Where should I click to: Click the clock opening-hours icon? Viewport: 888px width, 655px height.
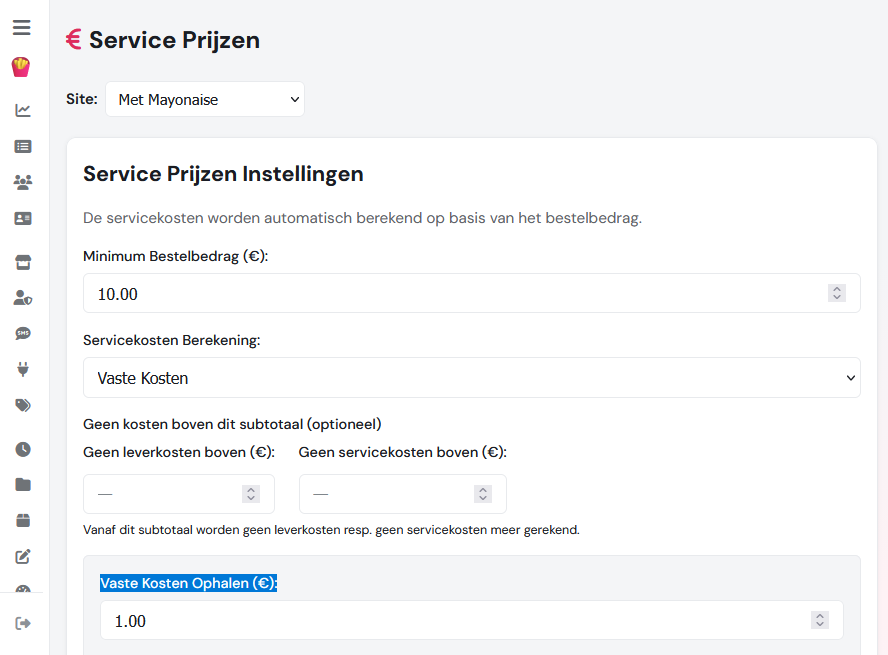[22, 449]
